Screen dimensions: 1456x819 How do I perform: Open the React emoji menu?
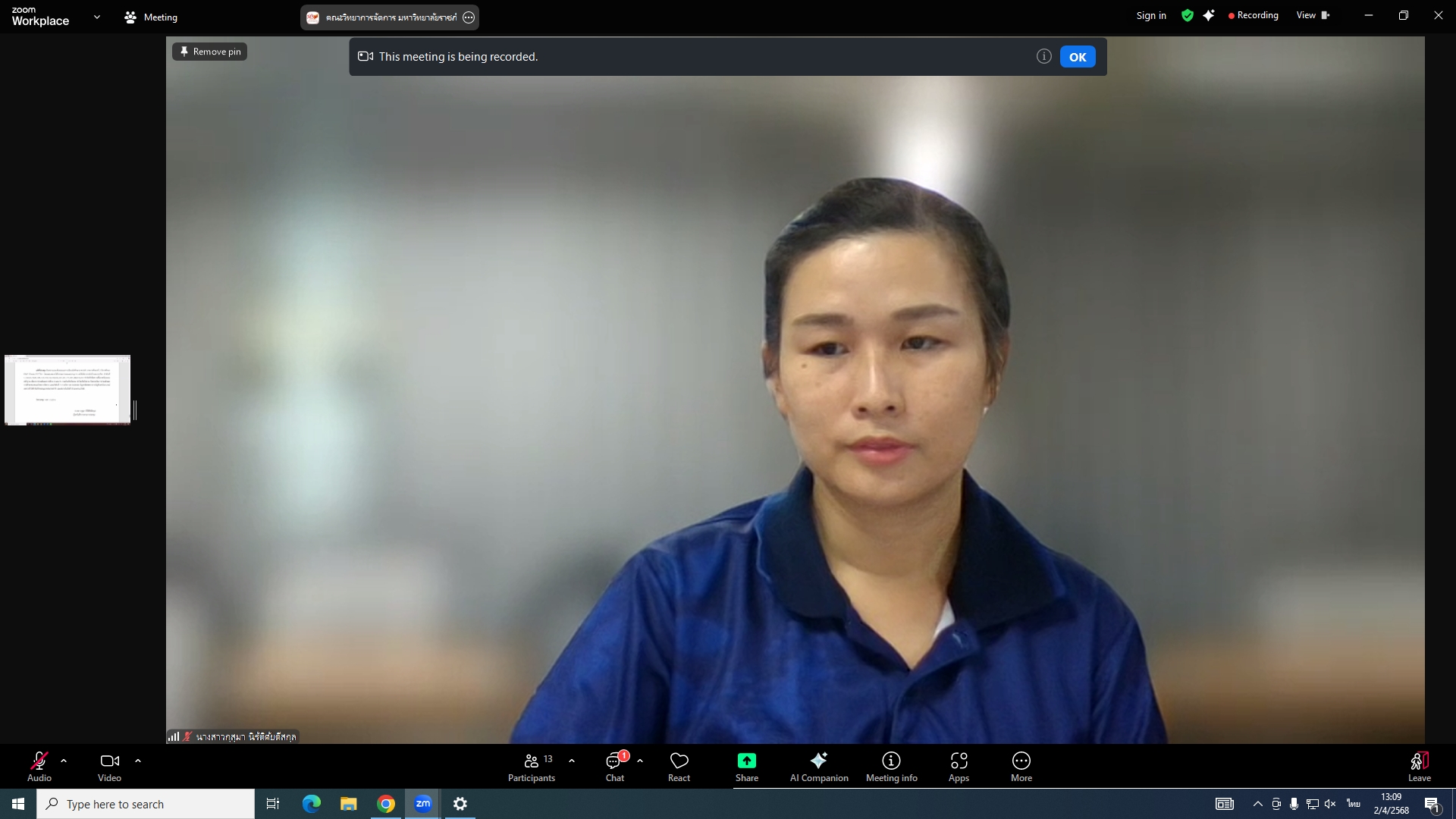click(x=679, y=766)
